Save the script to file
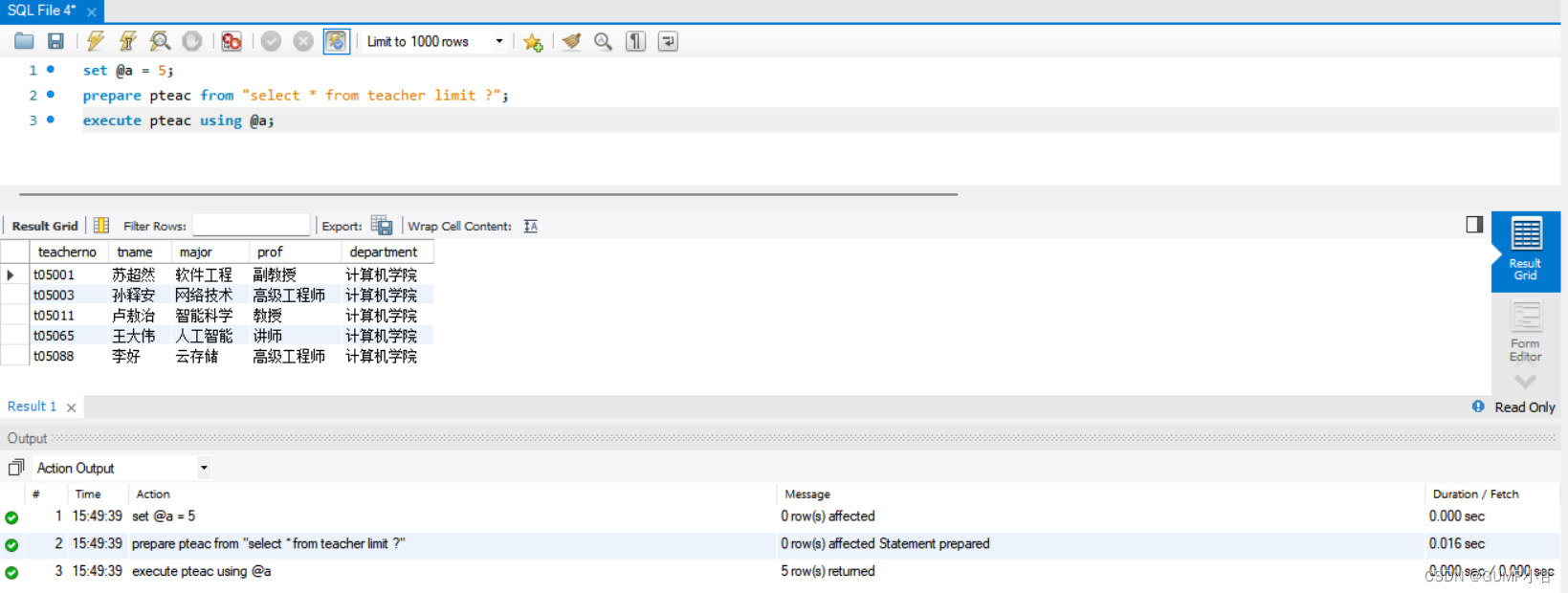 (56, 41)
